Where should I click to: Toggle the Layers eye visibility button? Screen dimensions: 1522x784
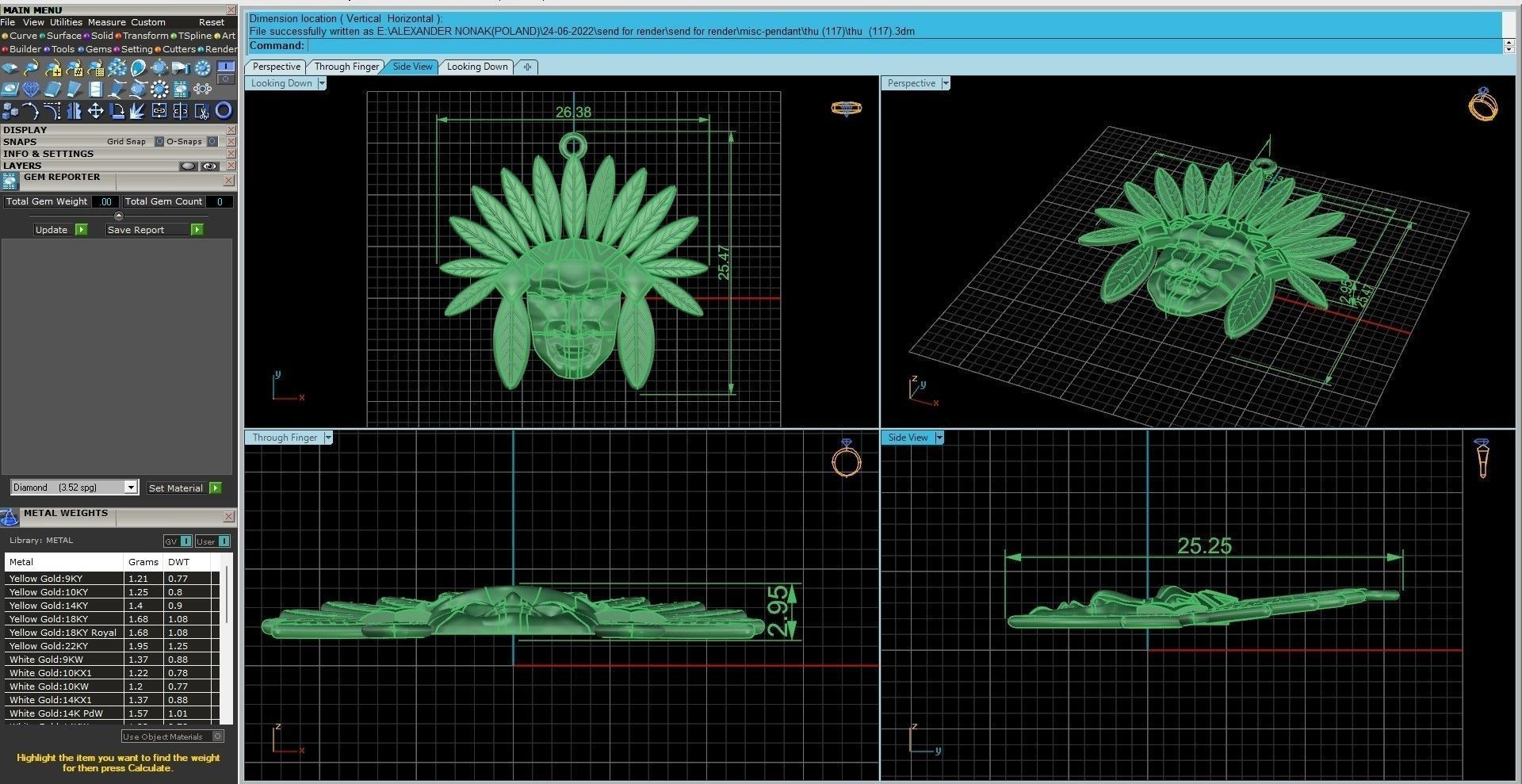(x=210, y=166)
